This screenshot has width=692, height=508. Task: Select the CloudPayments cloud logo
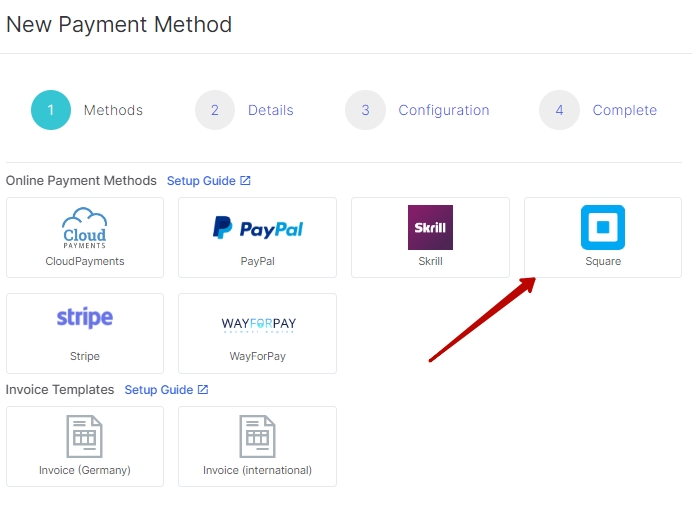tap(84, 227)
